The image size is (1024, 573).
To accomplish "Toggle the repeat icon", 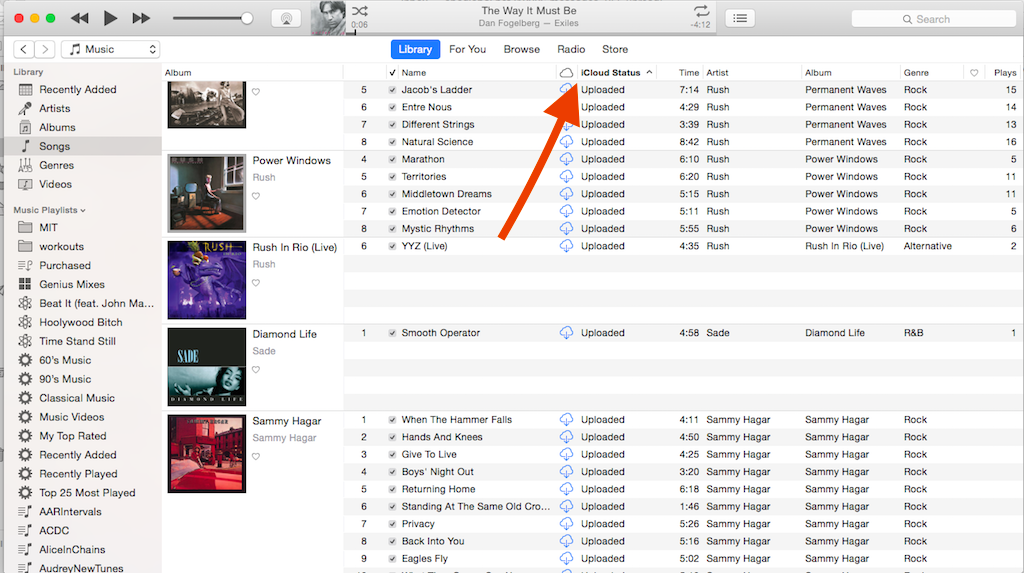I will 701,11.
